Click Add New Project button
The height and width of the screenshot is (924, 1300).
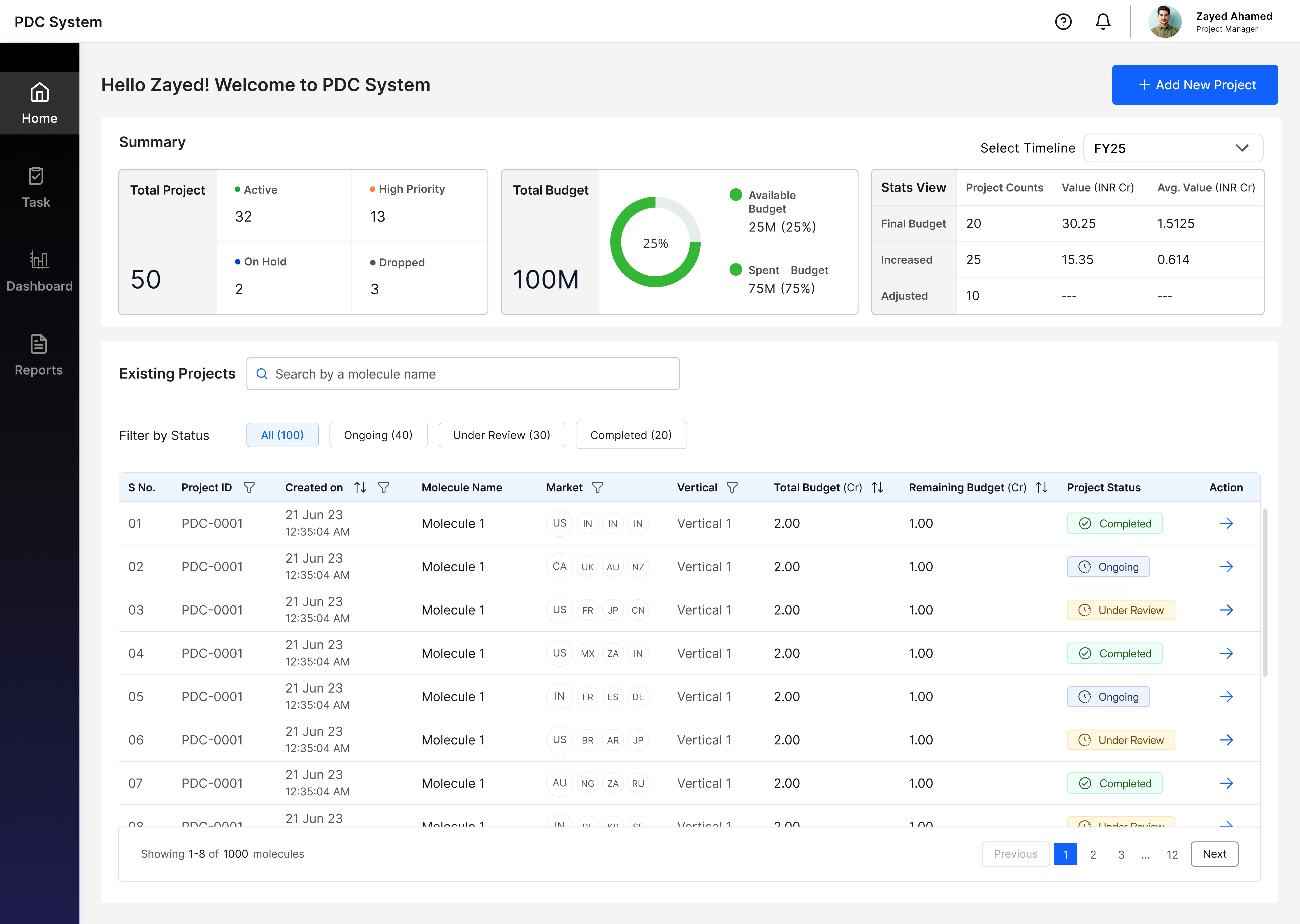point(1194,85)
